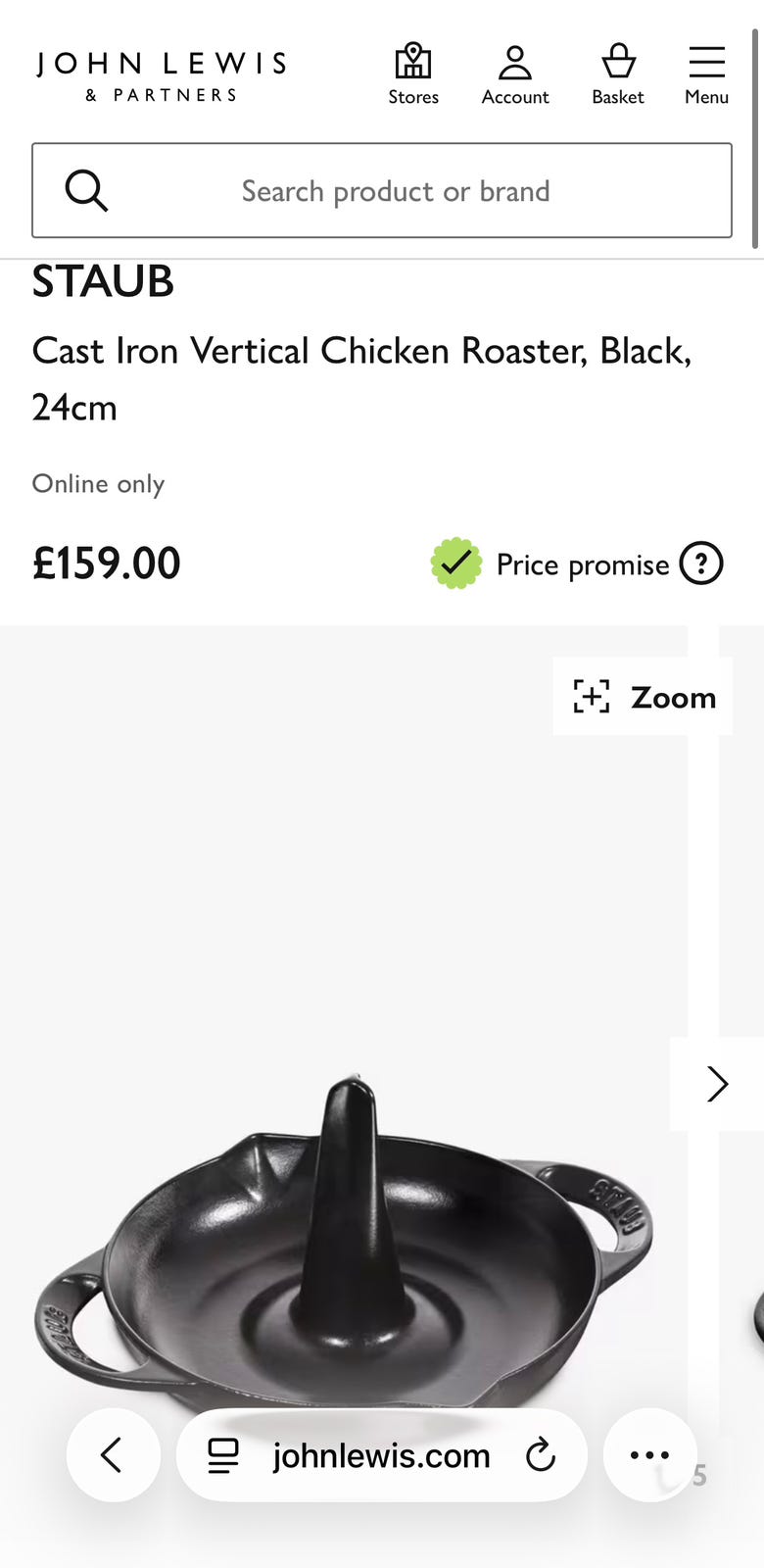Image resolution: width=764 pixels, height=1568 pixels.
Task: Click the green Price promise checkmark badge
Action: point(456,563)
